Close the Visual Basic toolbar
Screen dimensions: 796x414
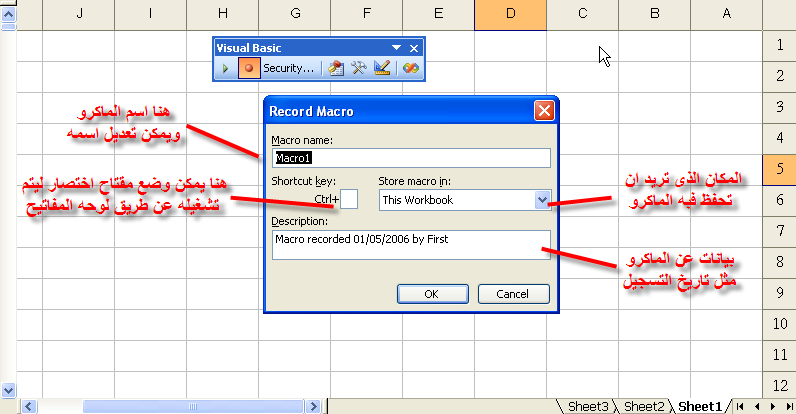(414, 48)
